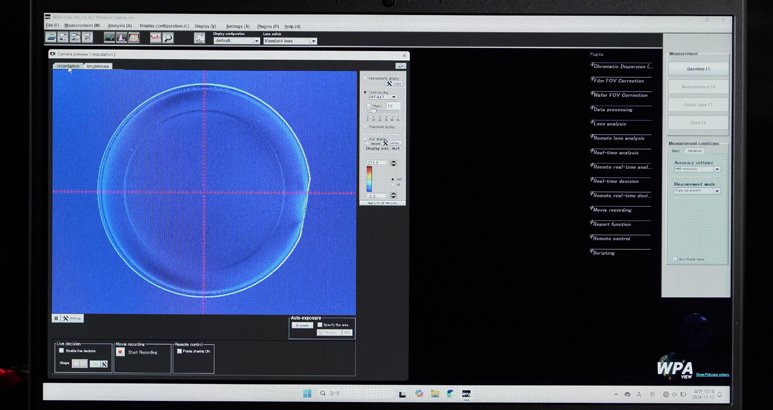This screenshot has width=773, height=410.
Task: Click the upper display scale stepper
Action: point(393,163)
